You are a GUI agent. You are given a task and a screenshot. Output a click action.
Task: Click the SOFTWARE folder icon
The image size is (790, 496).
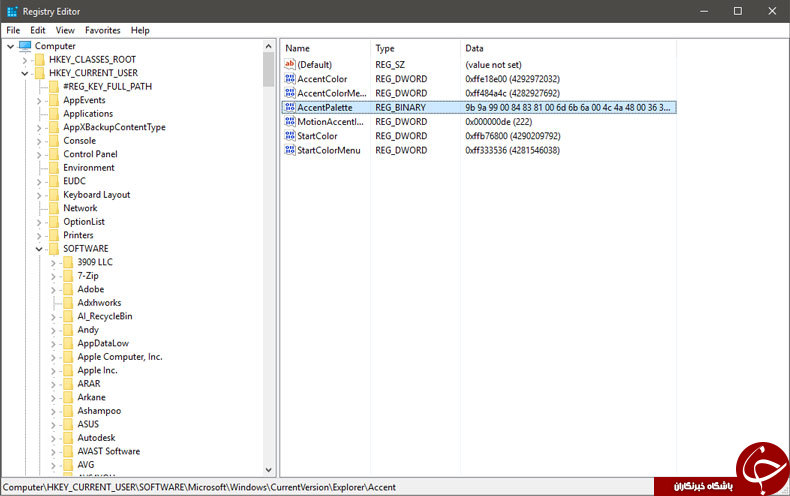pos(54,249)
